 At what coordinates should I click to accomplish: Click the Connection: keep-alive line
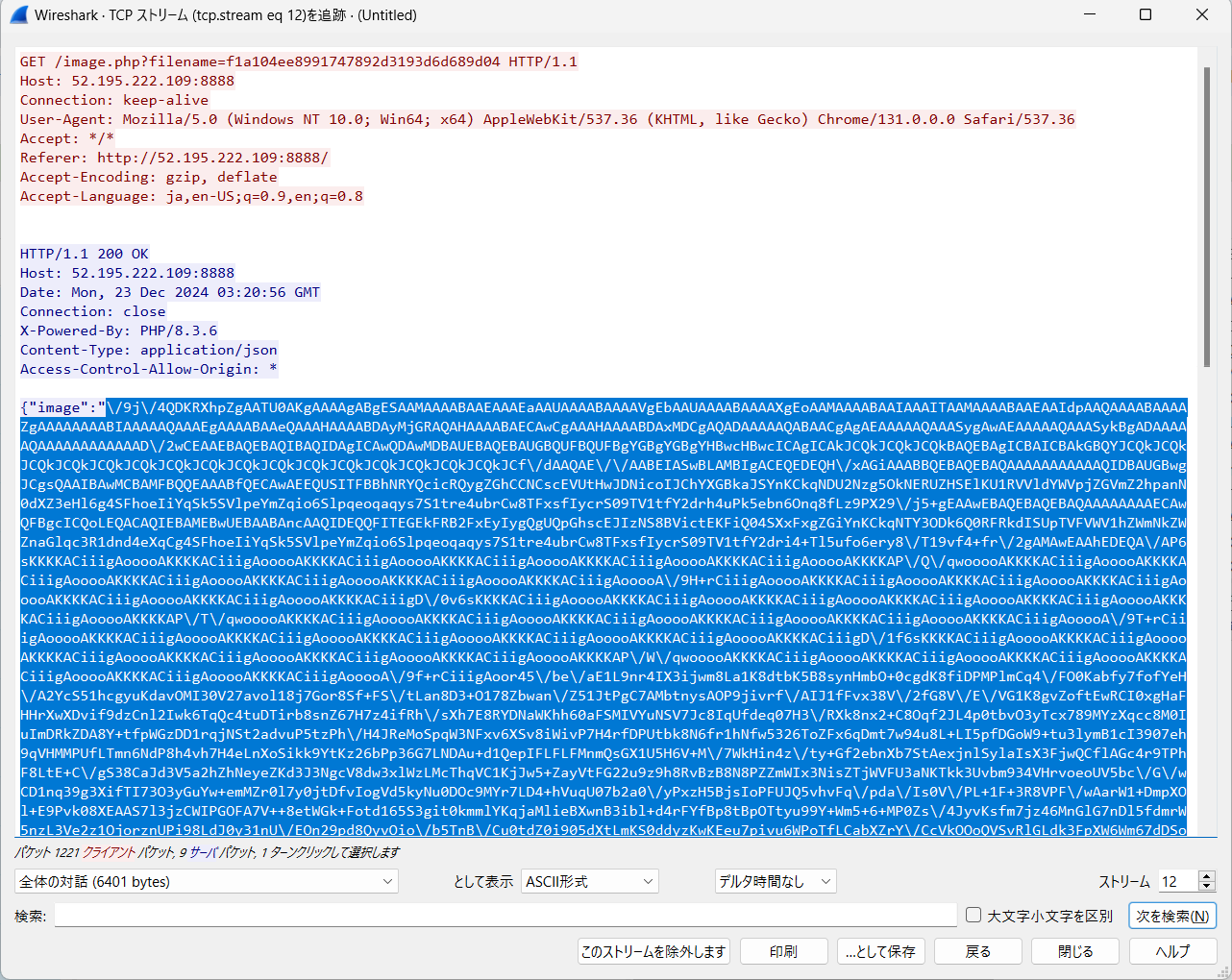114,100
